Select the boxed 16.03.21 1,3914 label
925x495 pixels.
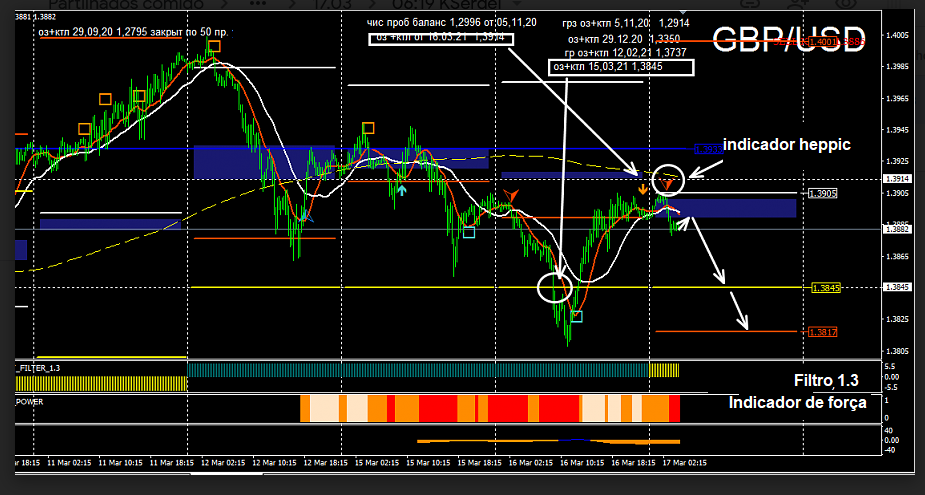point(439,39)
